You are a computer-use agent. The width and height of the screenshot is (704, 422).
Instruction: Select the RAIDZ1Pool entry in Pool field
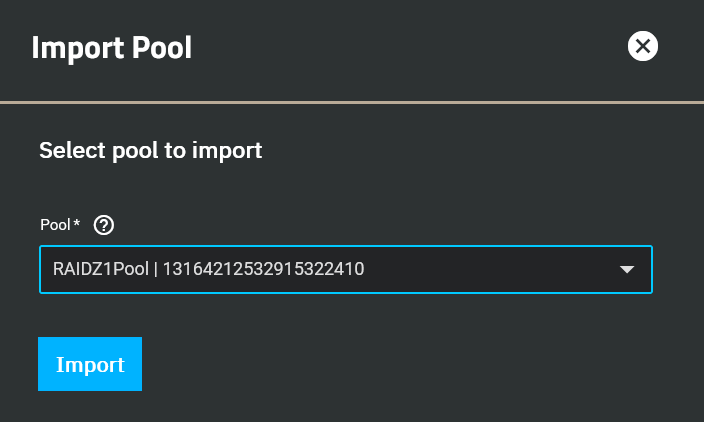pos(101,269)
